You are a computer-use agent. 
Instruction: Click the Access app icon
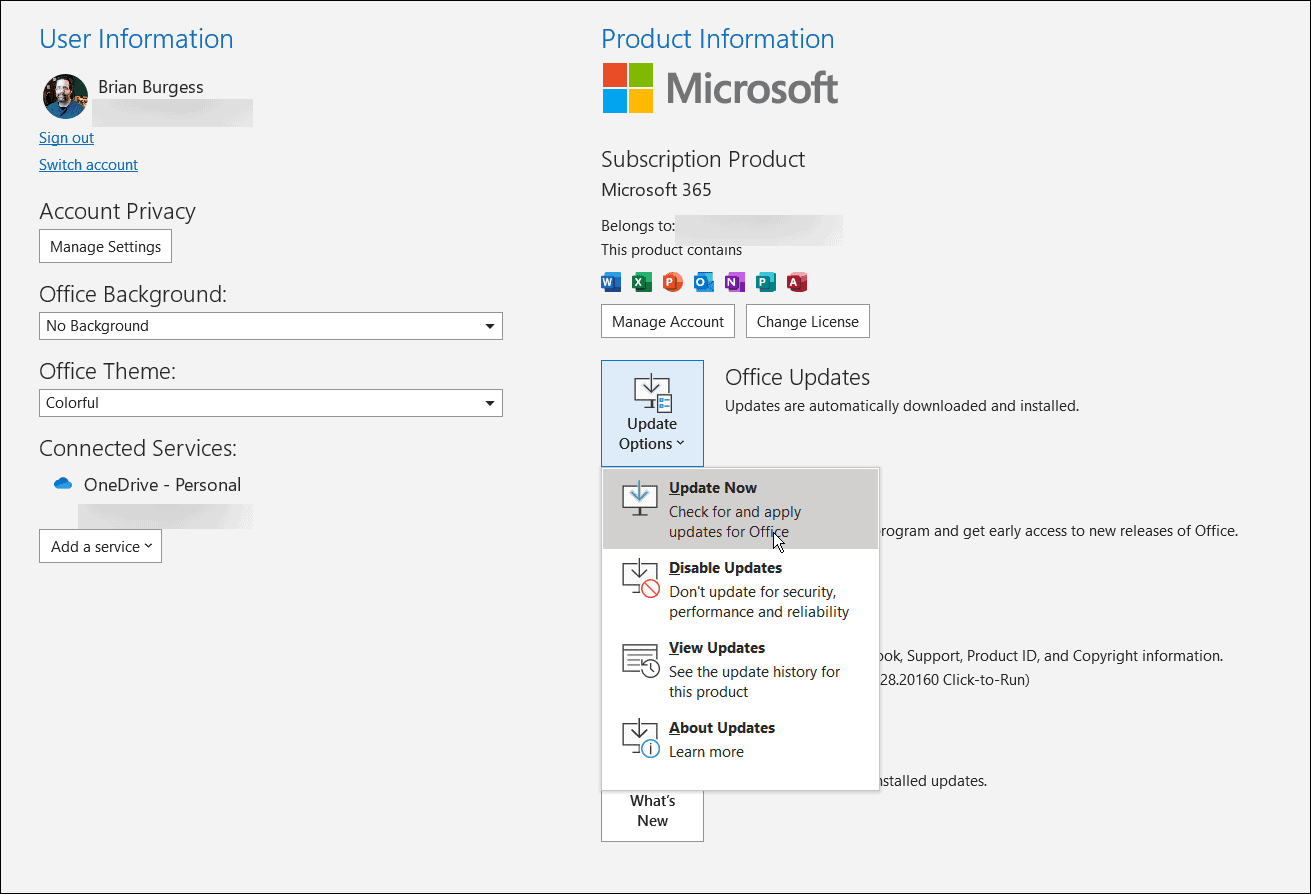click(796, 281)
